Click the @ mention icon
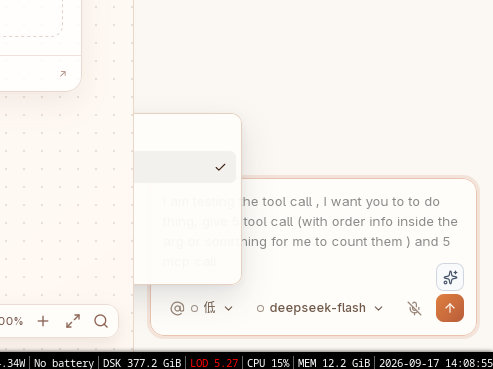 point(177,308)
